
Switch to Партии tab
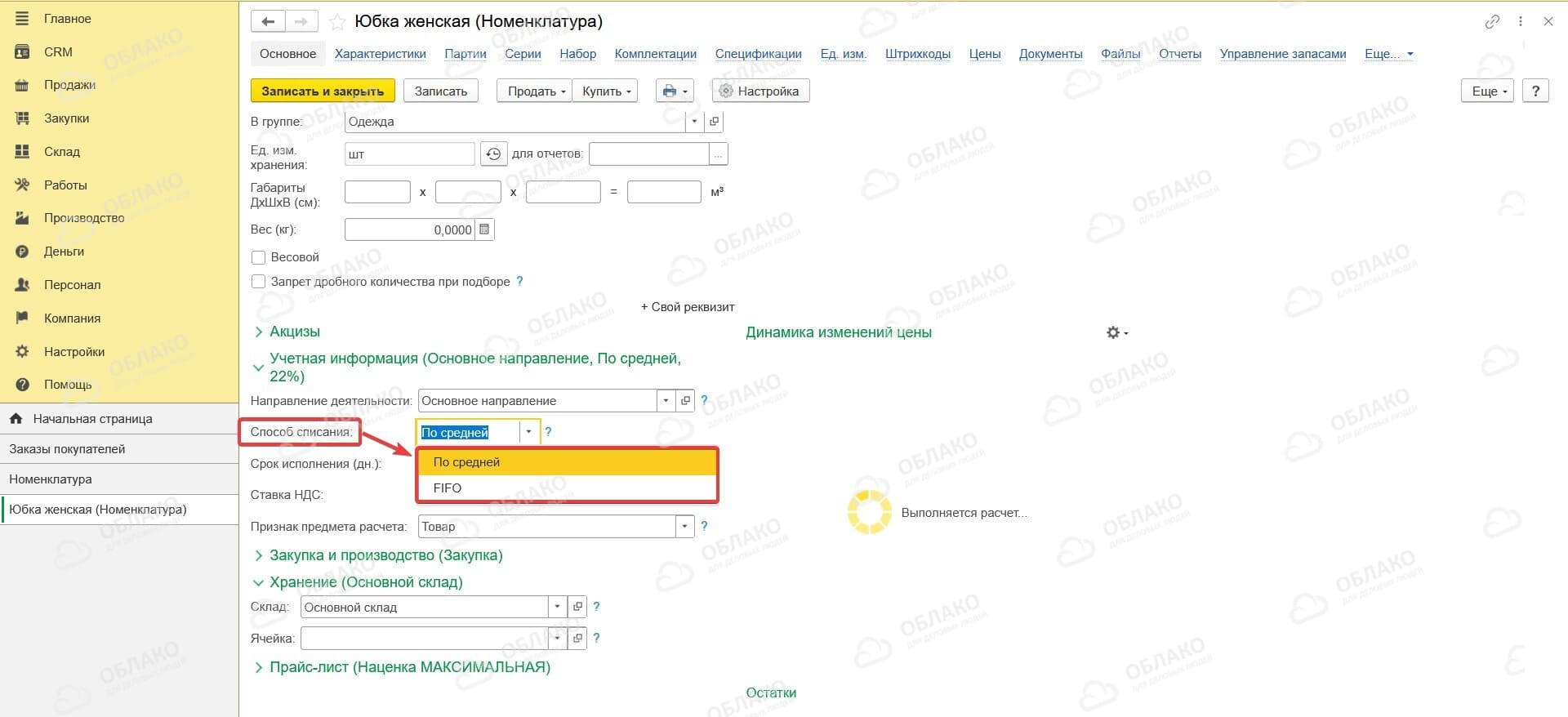tap(465, 54)
